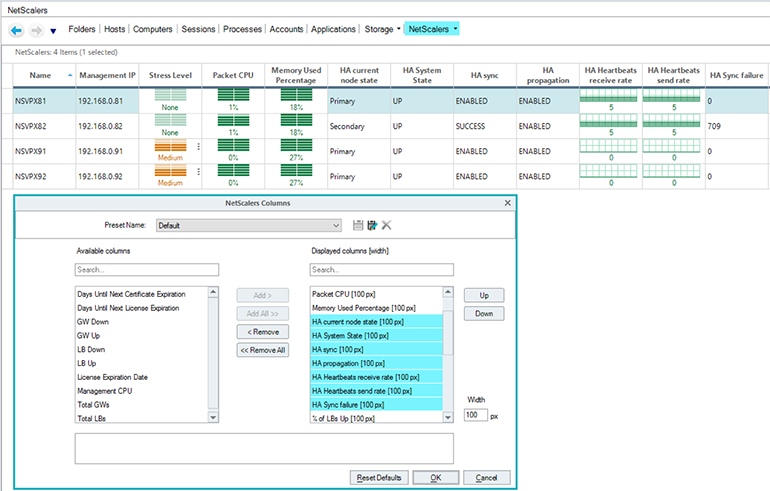This screenshot has width=770, height=491.
Task: Click the grey forward navigation arrow
Action: pos(36,31)
